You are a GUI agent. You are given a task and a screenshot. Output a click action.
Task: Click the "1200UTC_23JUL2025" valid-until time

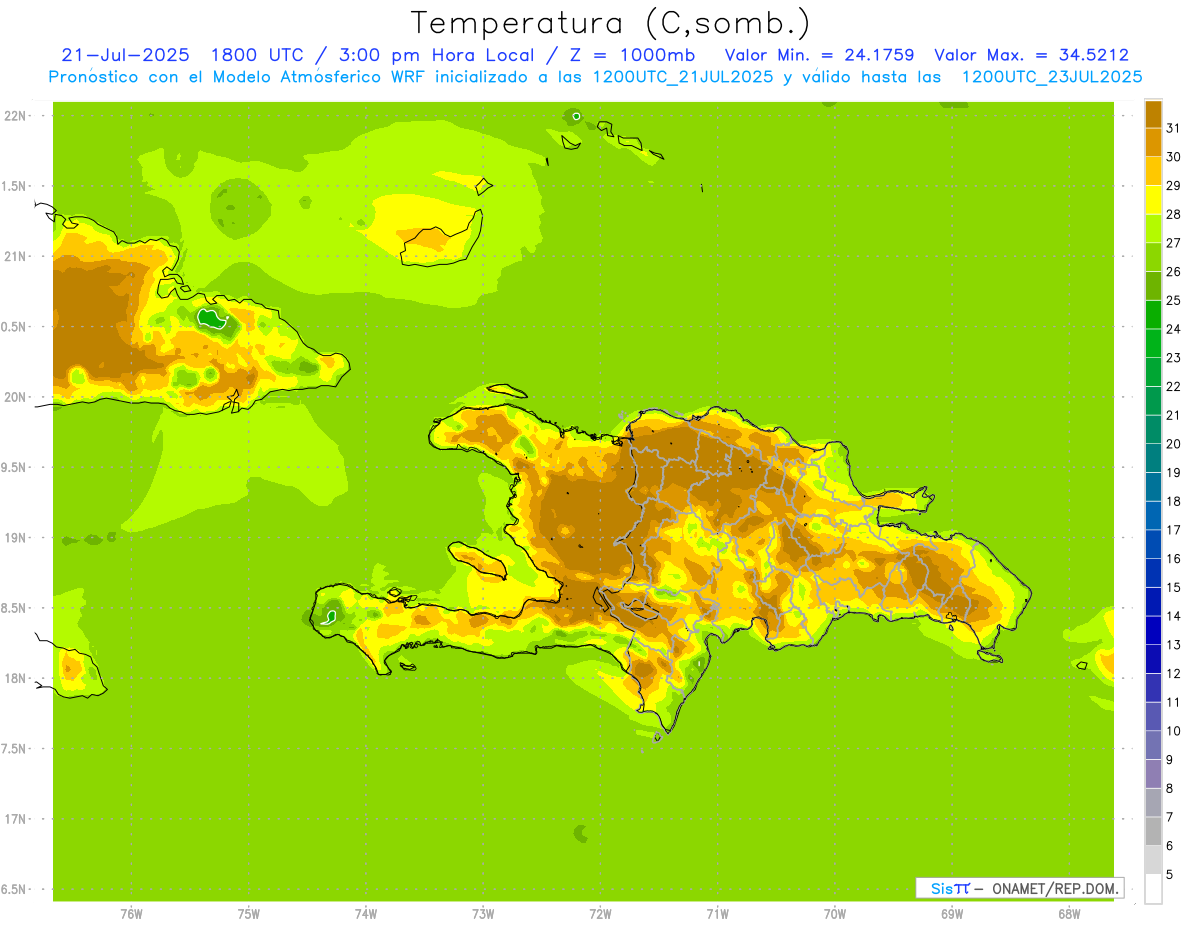click(1051, 77)
